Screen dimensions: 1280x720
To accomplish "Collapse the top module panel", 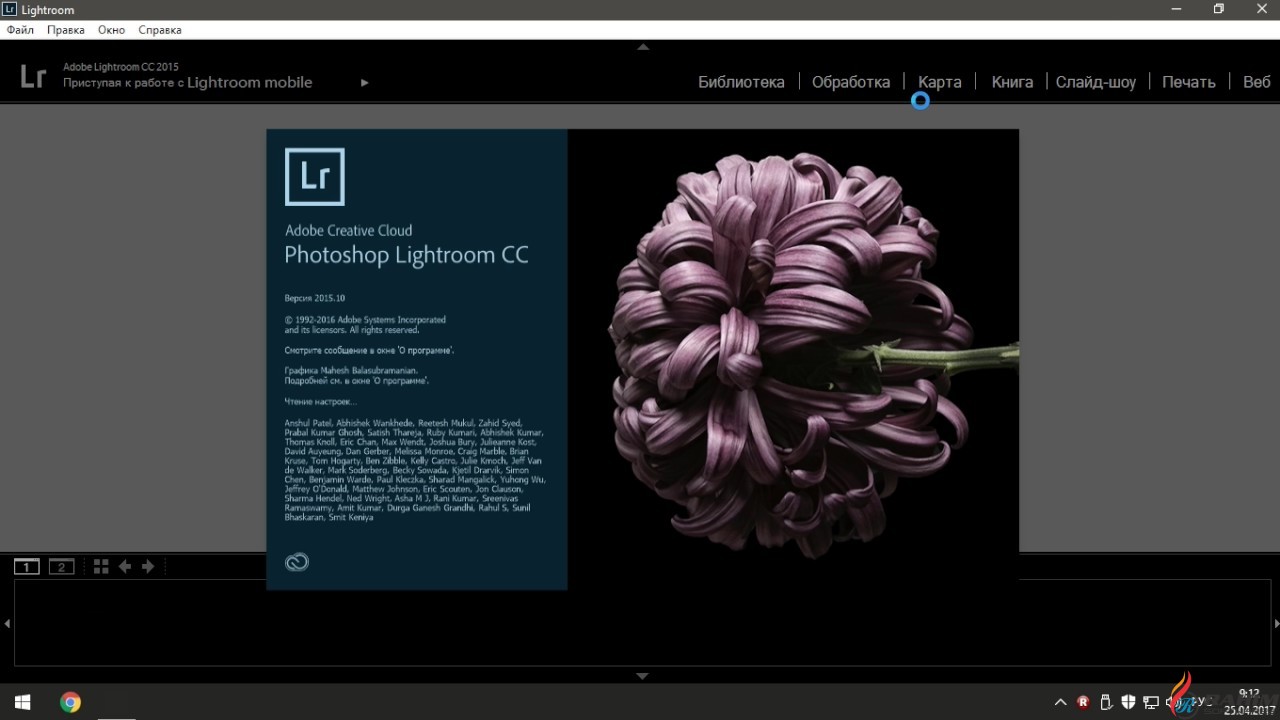I will pyautogui.click(x=641, y=46).
